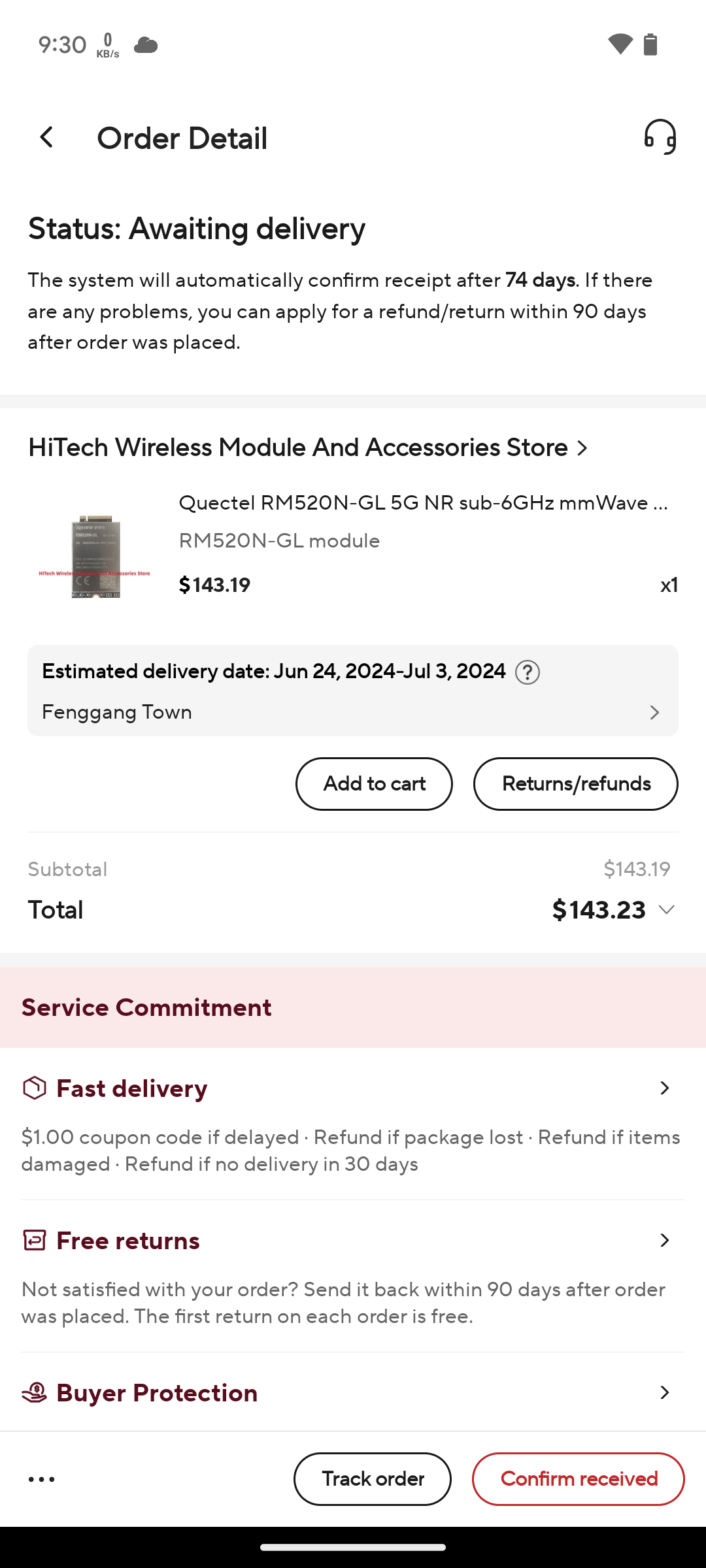Expand the Total price breakdown chevron
Screen dimensions: 706x1568
(x=667, y=909)
